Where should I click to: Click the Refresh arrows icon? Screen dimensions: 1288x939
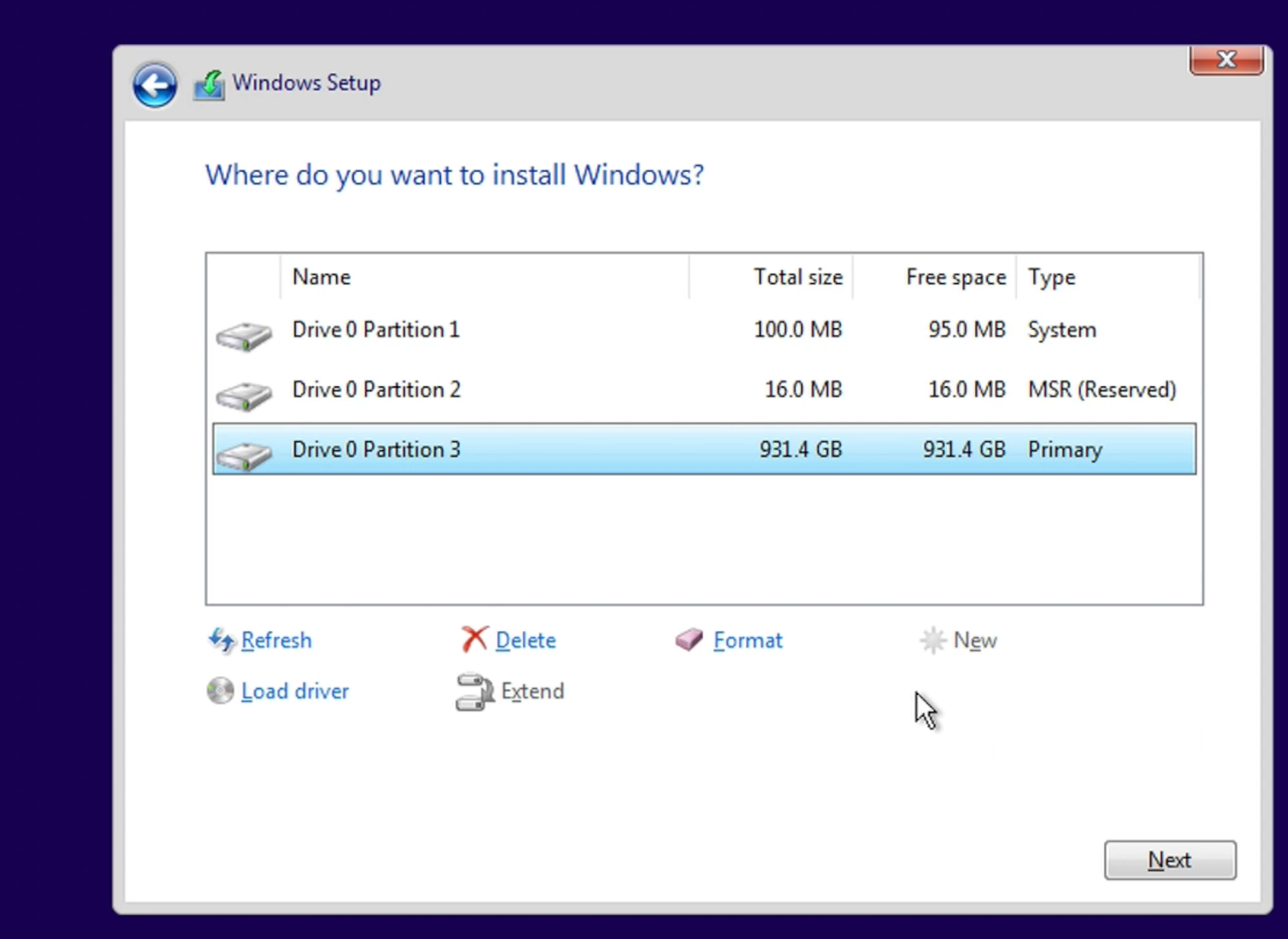(222, 640)
